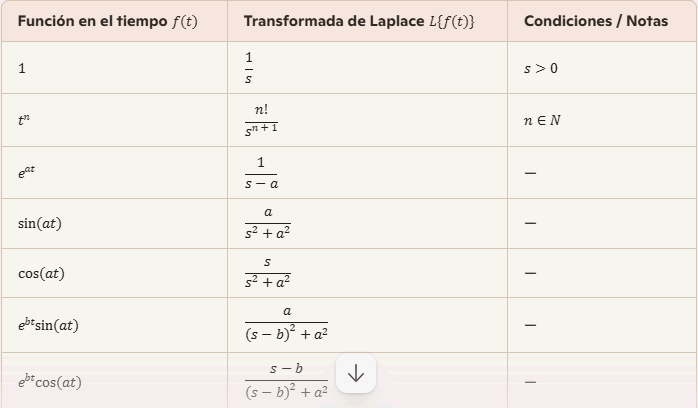Click the notes dash in the sin(at) row

(x=530, y=223)
